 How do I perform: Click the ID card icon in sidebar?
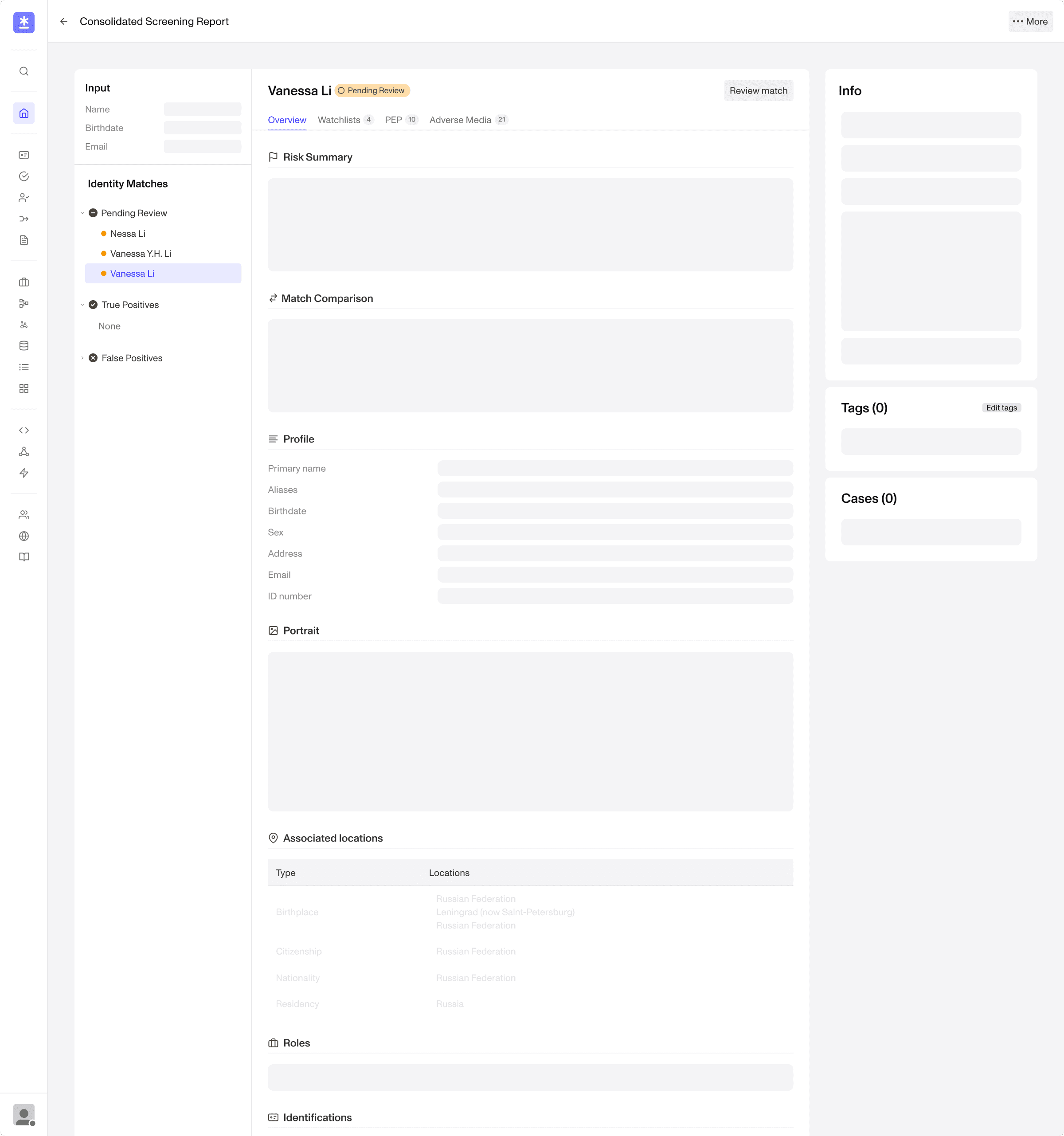click(23, 155)
